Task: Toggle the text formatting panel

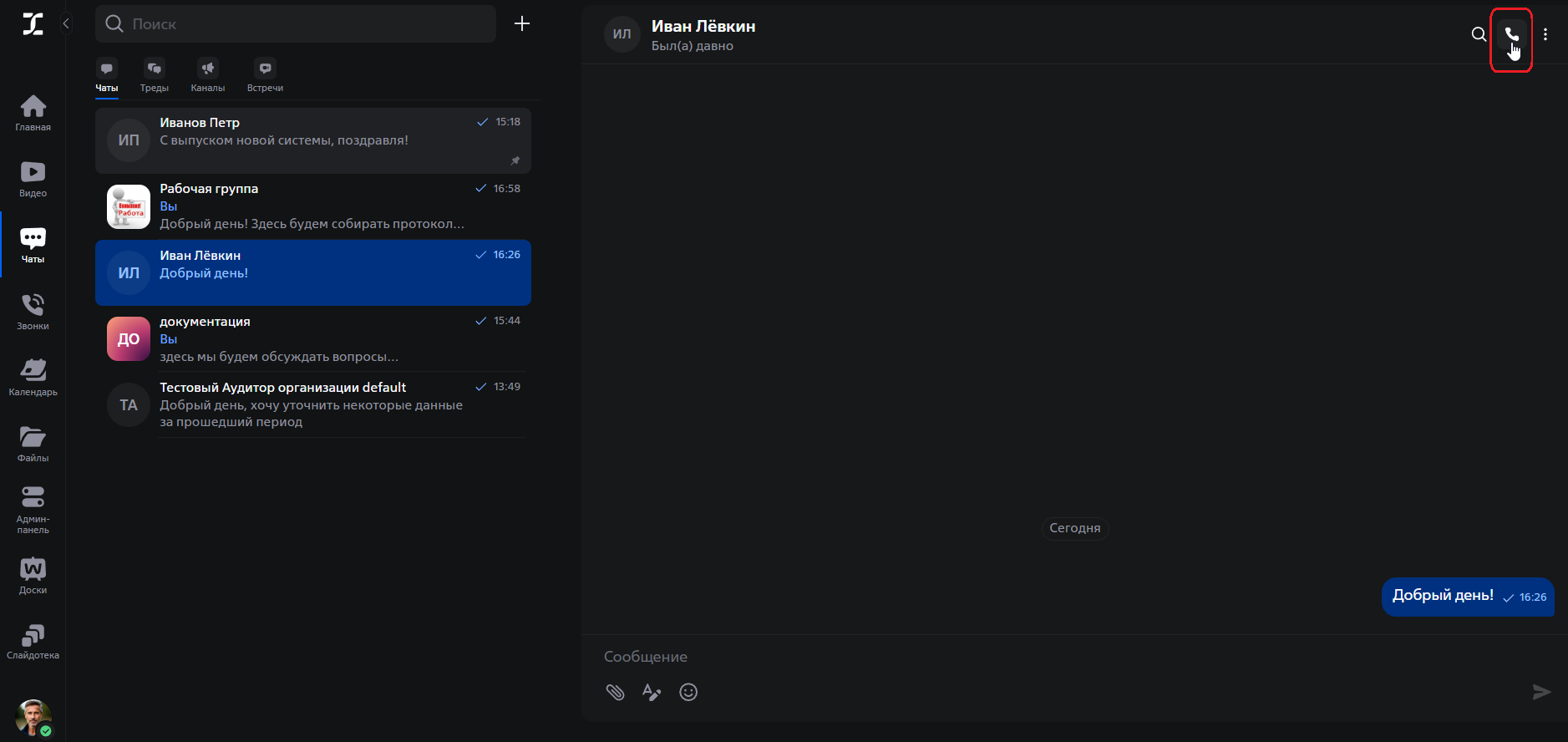Action: coord(651,692)
